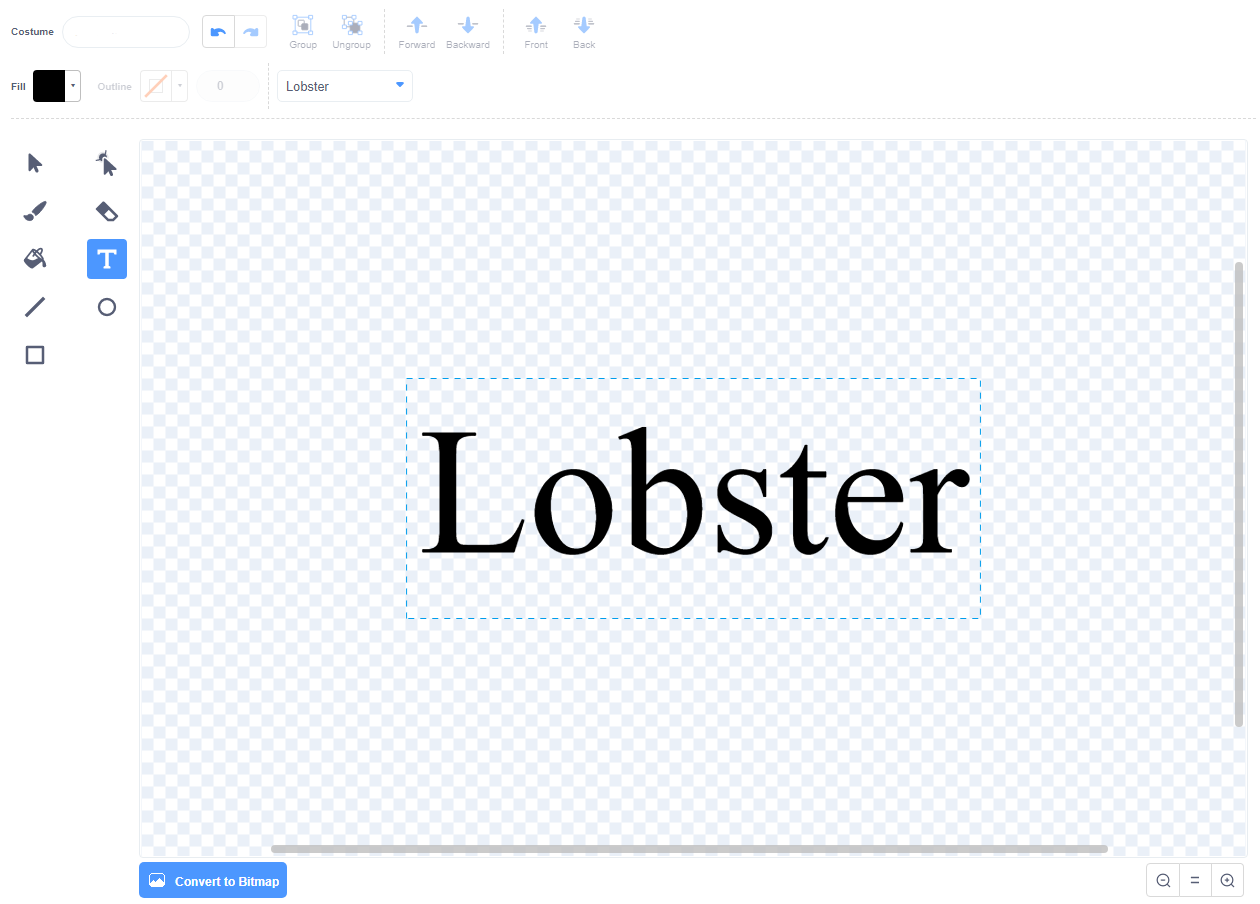Select the Reshape tool
The height and width of the screenshot is (904, 1260).
[x=106, y=163]
